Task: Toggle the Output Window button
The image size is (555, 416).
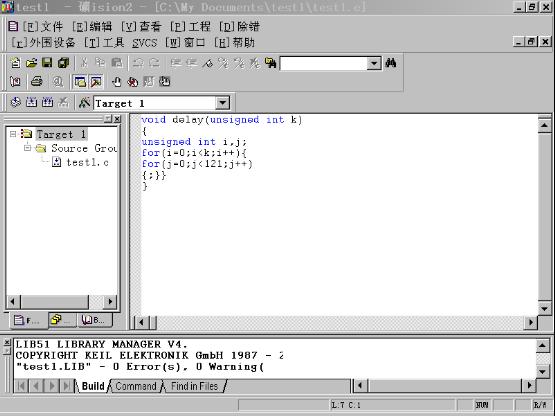Action: click(x=96, y=82)
